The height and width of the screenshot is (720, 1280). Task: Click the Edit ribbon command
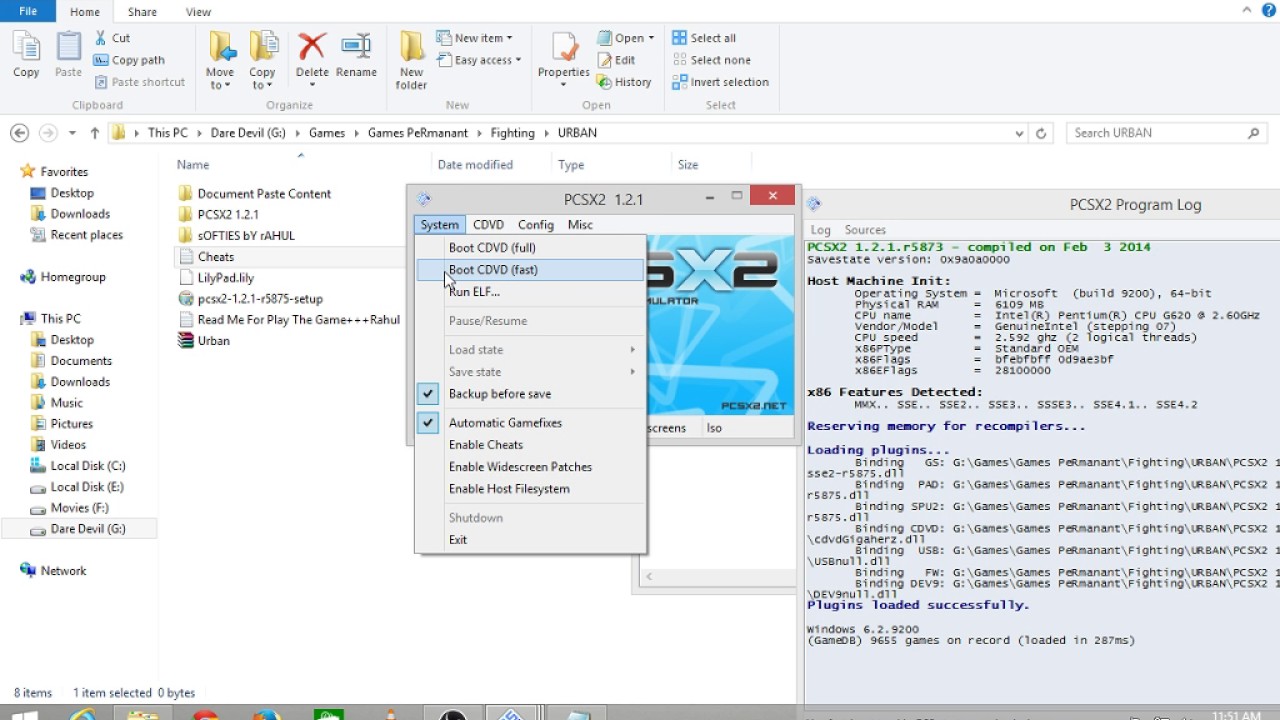coord(617,60)
